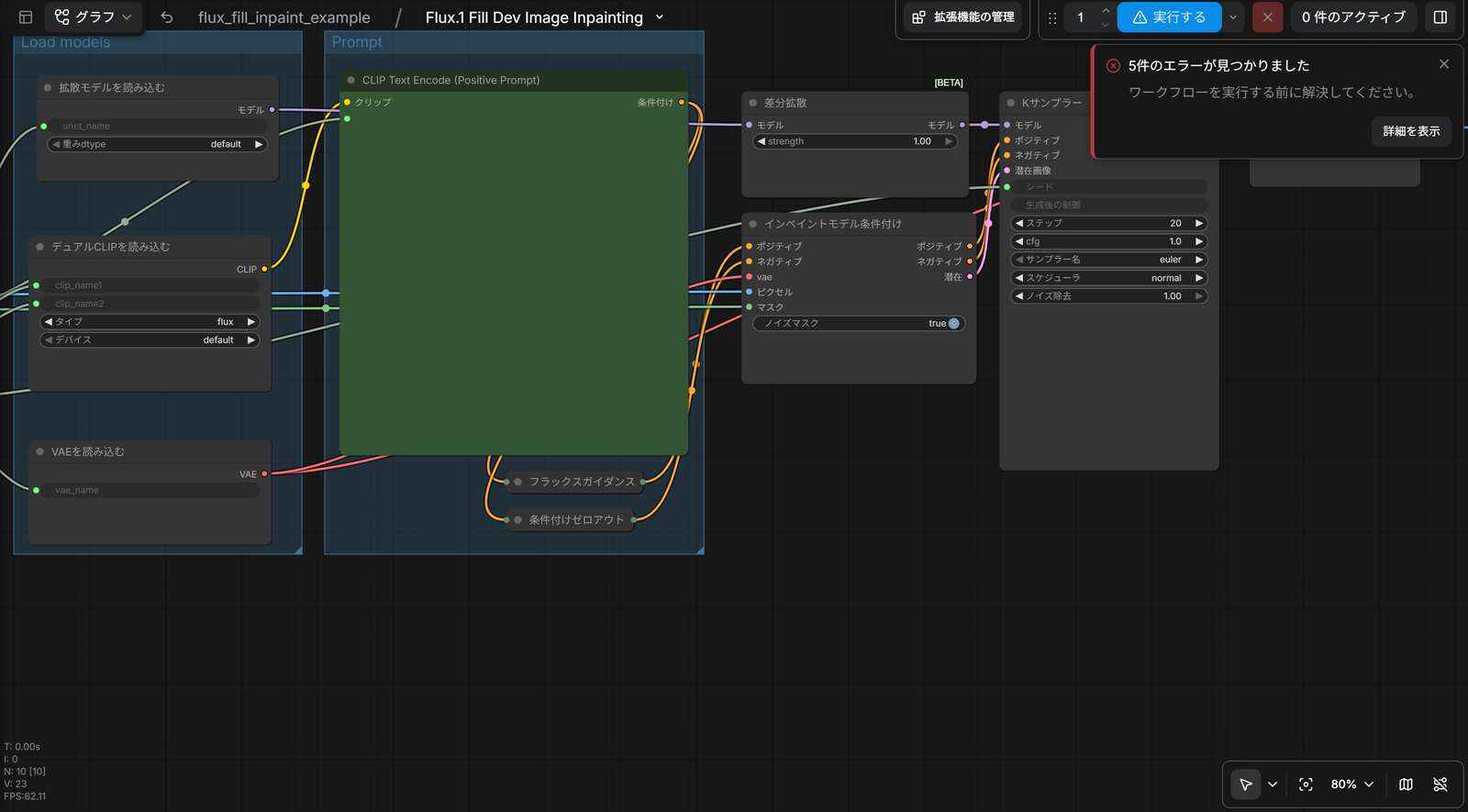
Task: Collapse the 拡散モデルを読み込む node via its dot
Action: 48,87
